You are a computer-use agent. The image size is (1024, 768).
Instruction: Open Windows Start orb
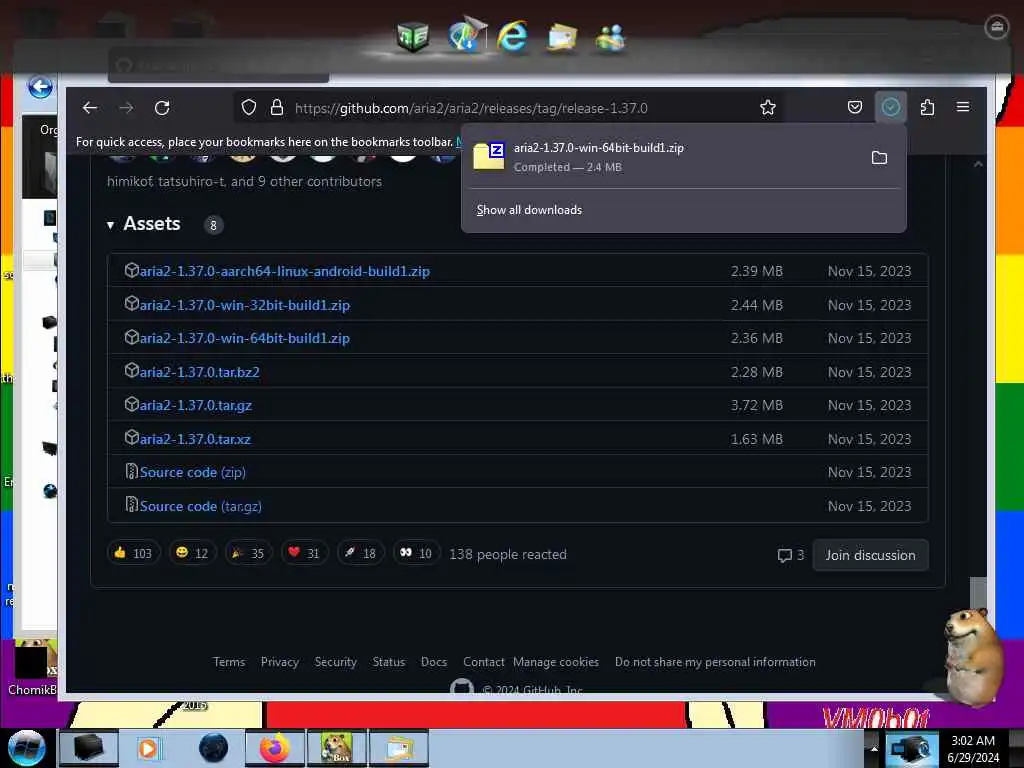[26, 748]
